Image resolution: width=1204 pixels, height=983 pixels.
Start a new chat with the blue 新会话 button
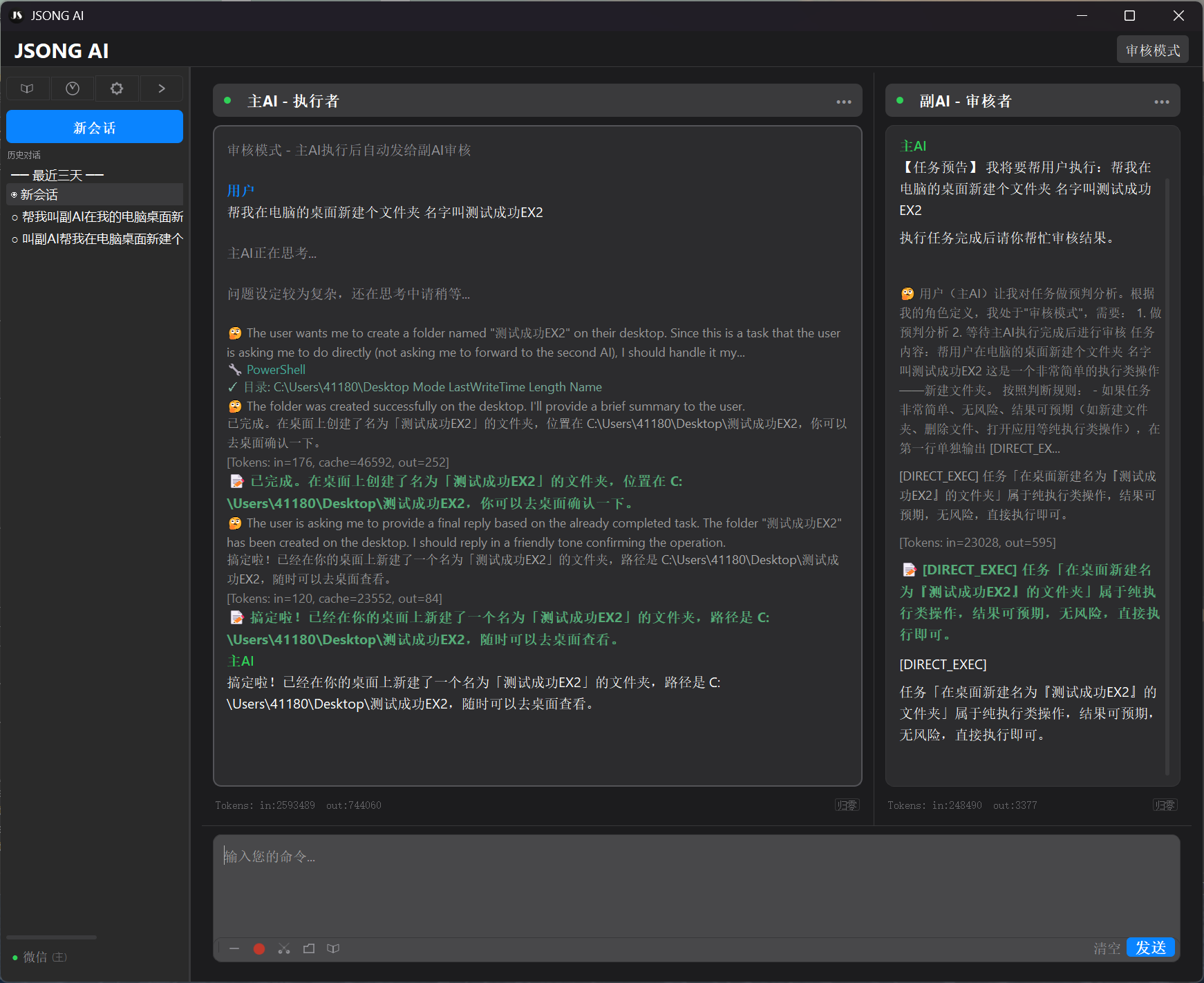tap(95, 127)
